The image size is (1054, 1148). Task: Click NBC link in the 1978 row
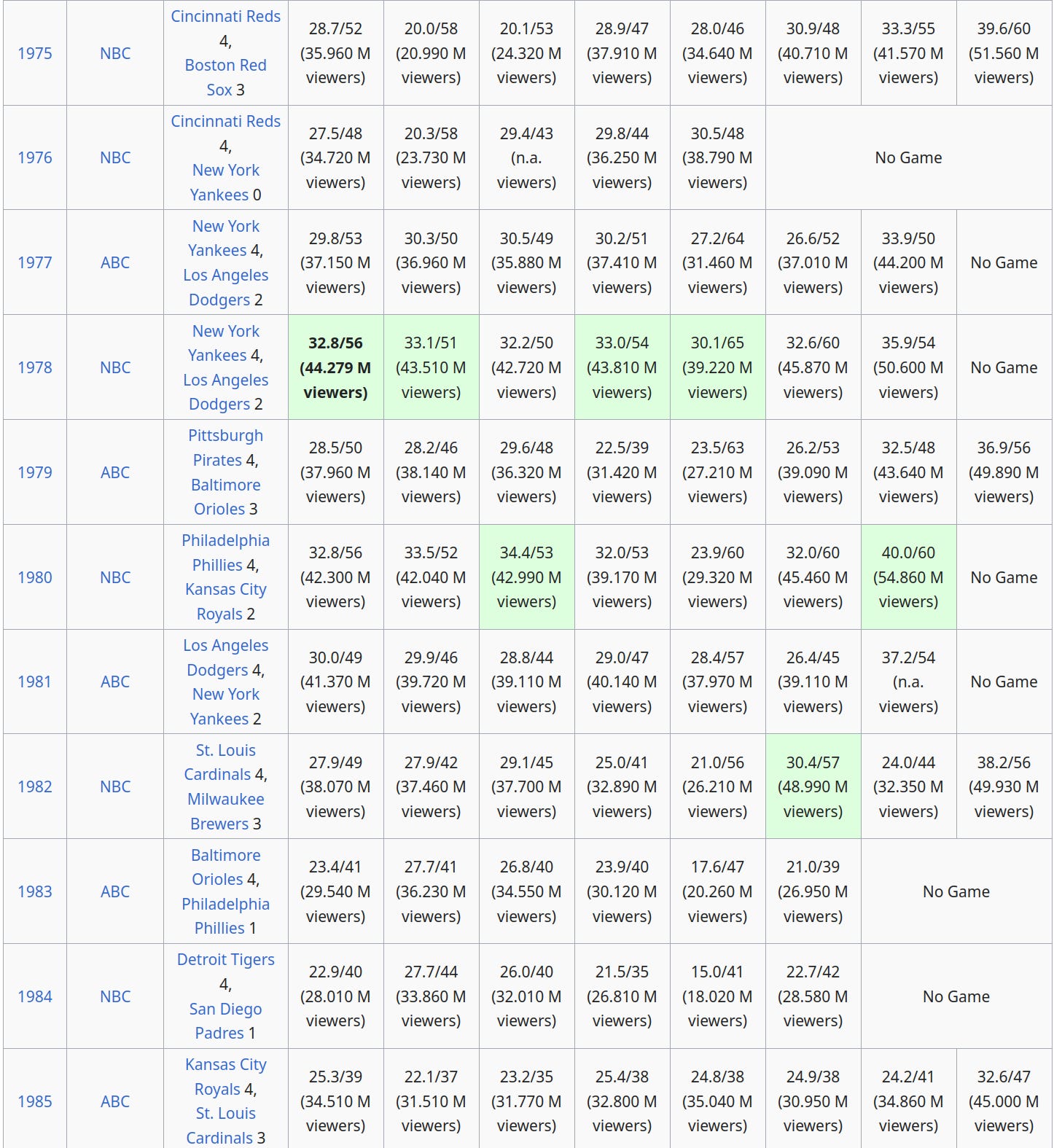click(x=115, y=367)
